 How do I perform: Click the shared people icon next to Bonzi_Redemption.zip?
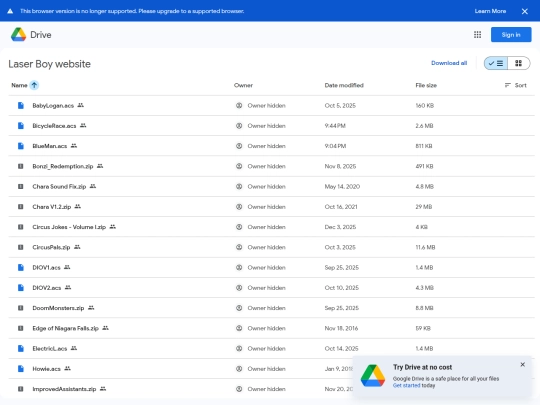[x=100, y=166]
